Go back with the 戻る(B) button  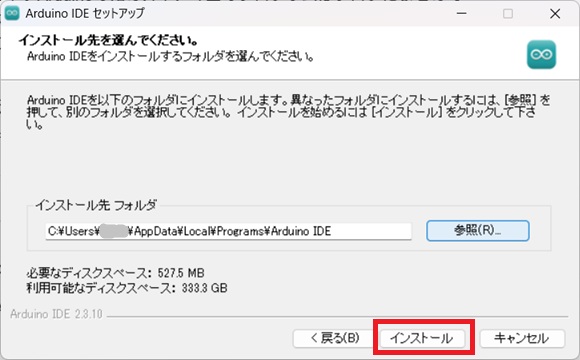point(335,338)
